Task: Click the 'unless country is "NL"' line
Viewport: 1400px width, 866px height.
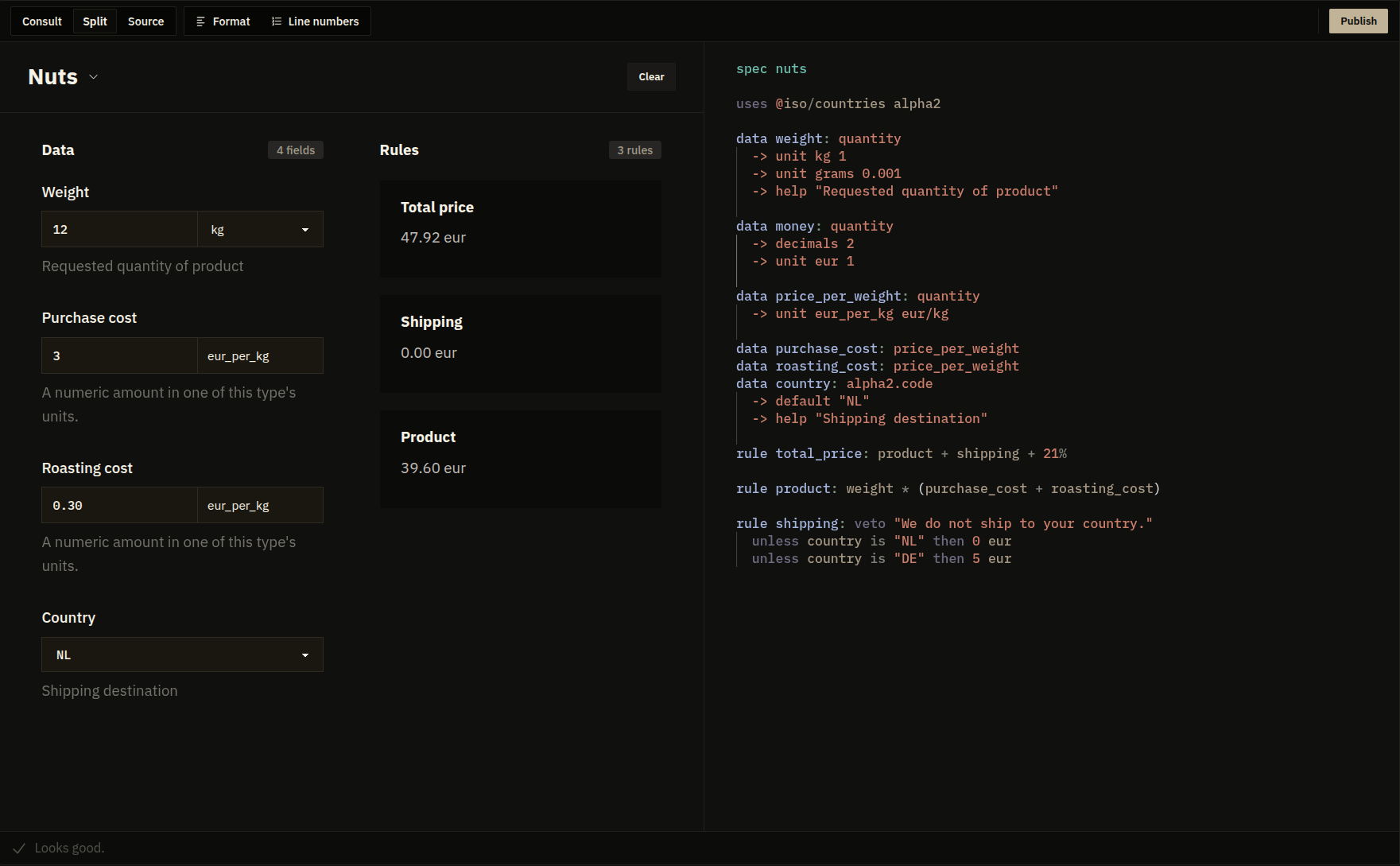Action: pos(882,541)
